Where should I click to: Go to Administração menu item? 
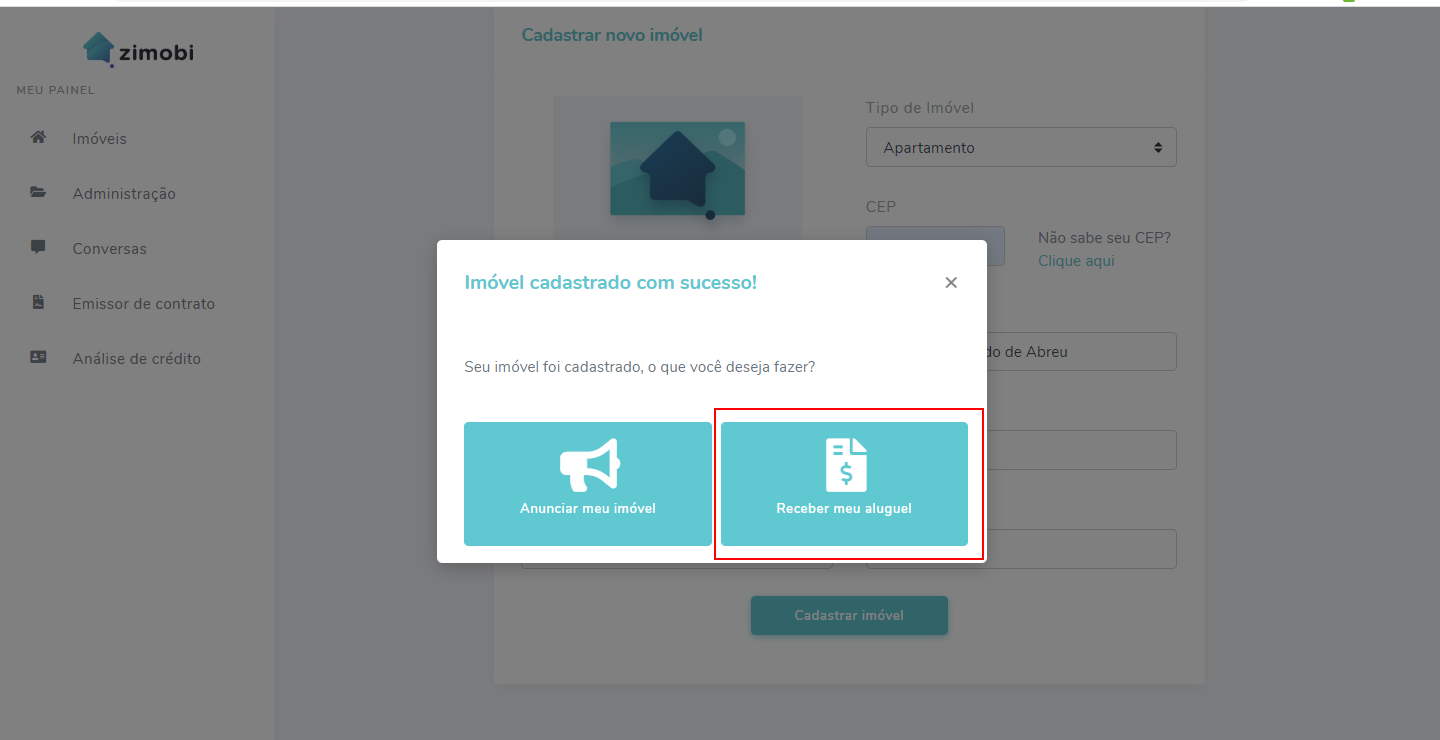pos(124,194)
